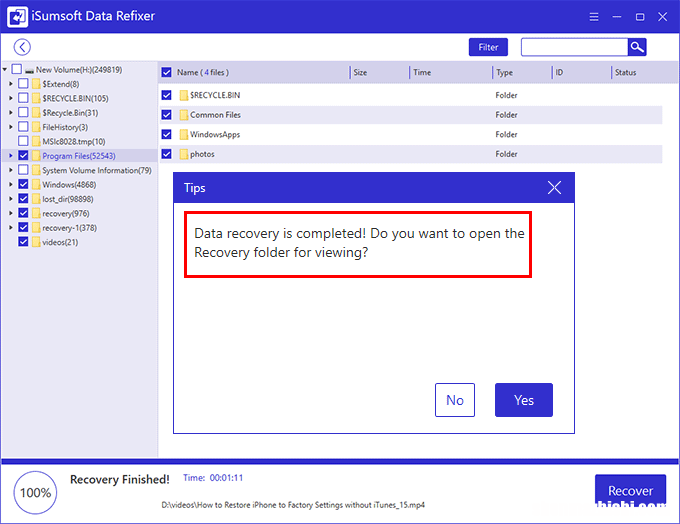Click the $RECYCLE.BIN folder icon in list
The width and height of the screenshot is (680, 524).
coord(183,95)
